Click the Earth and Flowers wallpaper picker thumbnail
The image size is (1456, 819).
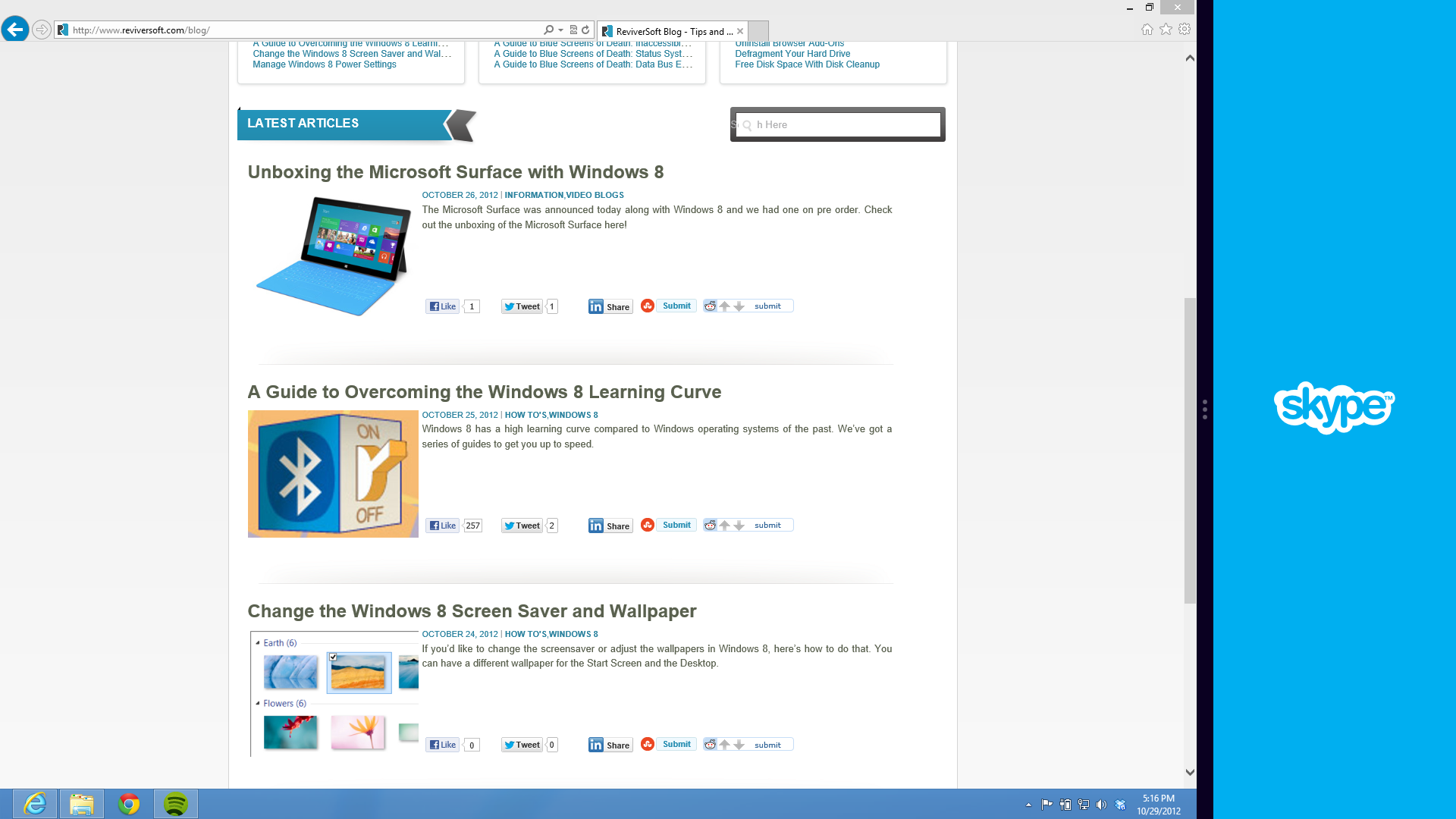(334, 694)
